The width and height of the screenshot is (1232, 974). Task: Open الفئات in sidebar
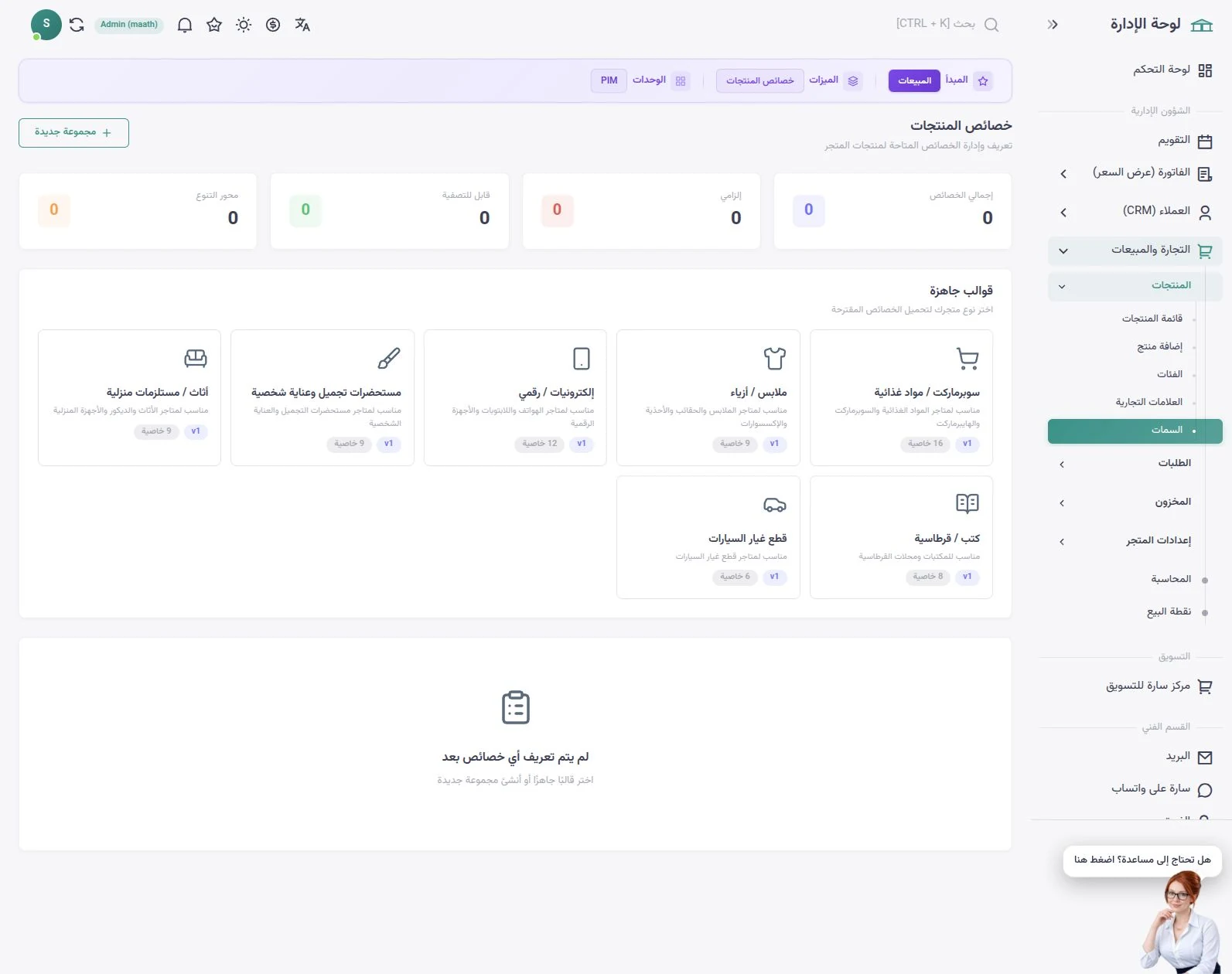1169,374
